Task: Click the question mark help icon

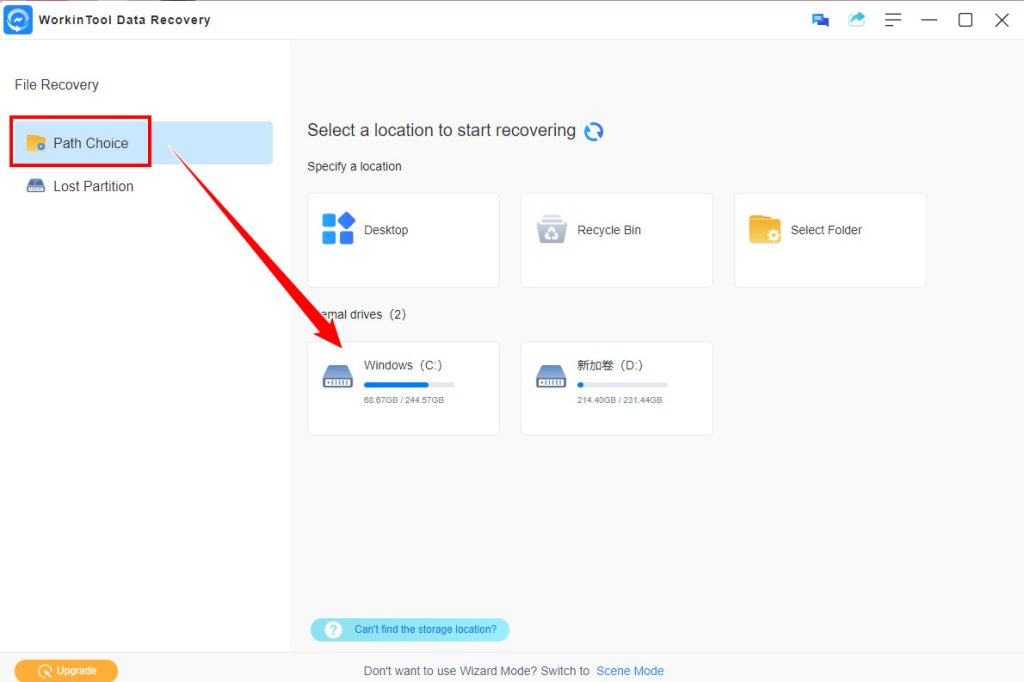Action: 332,630
